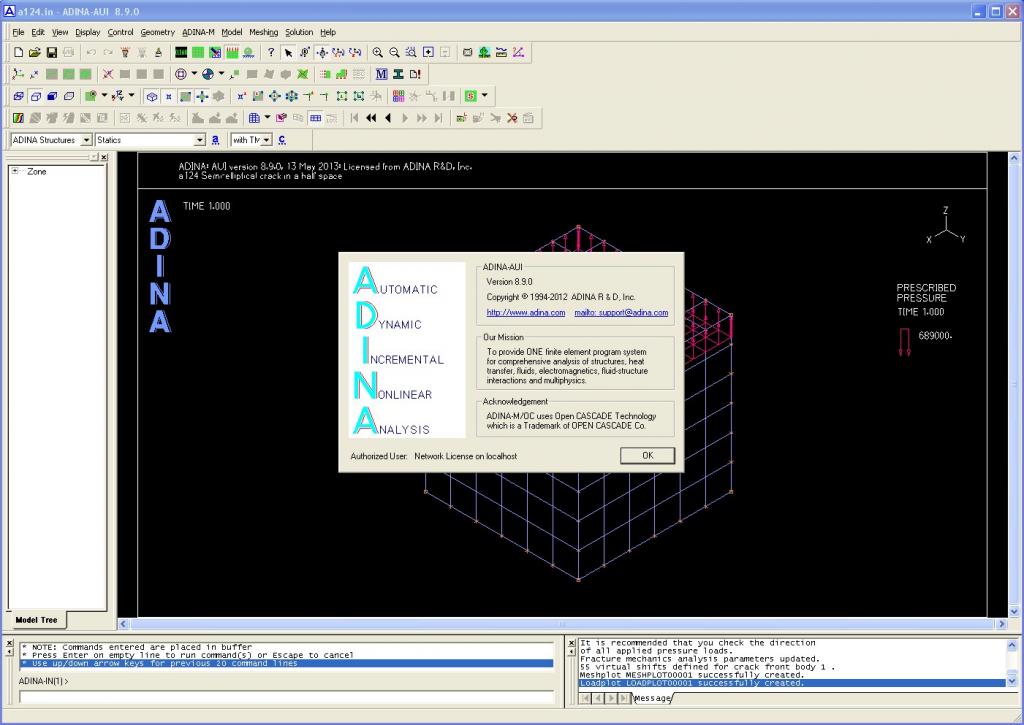The image size is (1024, 725).
Task: Select the Zoom Out magnifier icon
Action: (394, 52)
